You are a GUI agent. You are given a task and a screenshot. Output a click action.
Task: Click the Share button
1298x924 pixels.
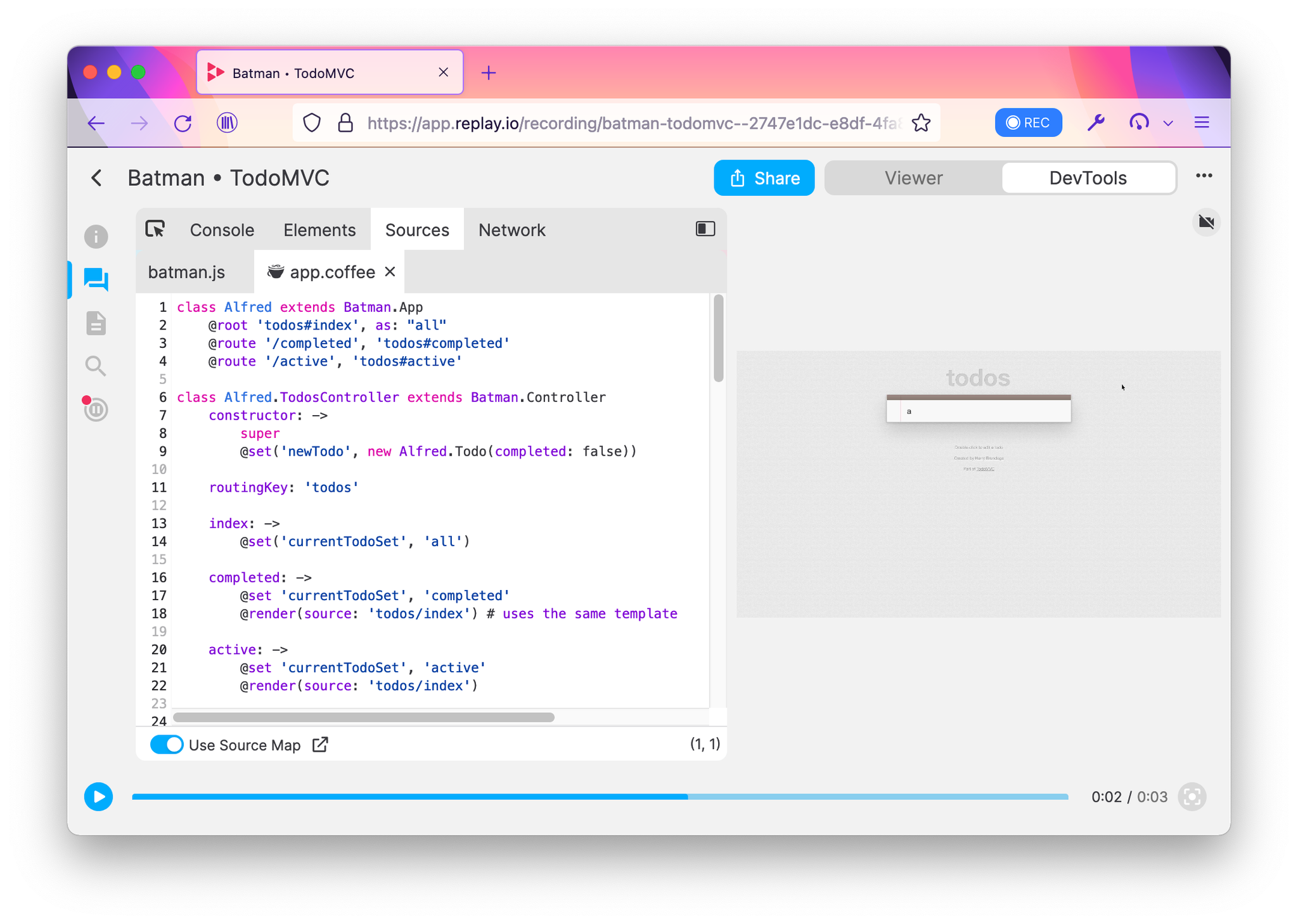pyautogui.click(x=764, y=178)
